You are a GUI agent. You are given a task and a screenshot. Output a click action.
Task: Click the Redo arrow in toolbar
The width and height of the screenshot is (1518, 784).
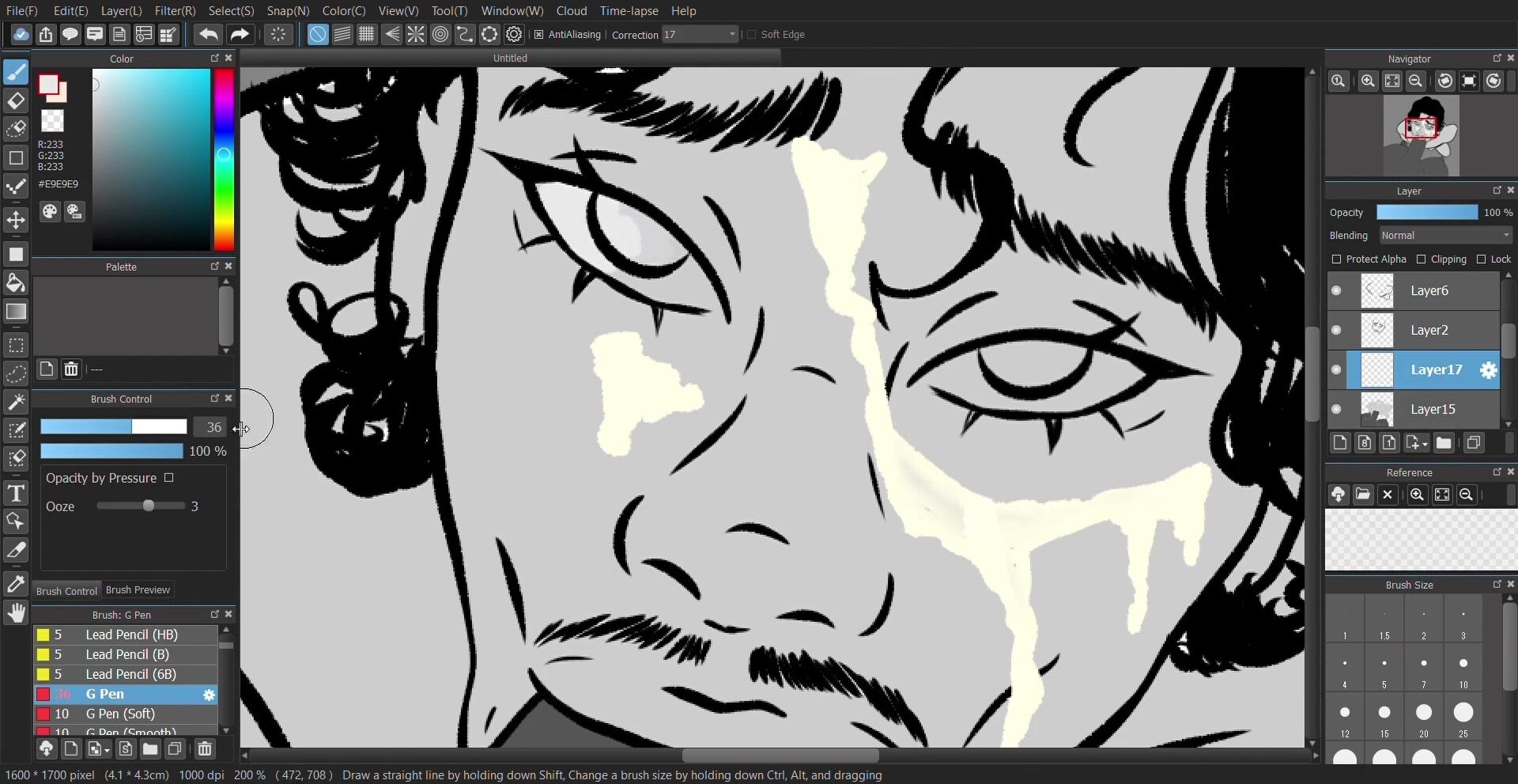click(x=239, y=35)
